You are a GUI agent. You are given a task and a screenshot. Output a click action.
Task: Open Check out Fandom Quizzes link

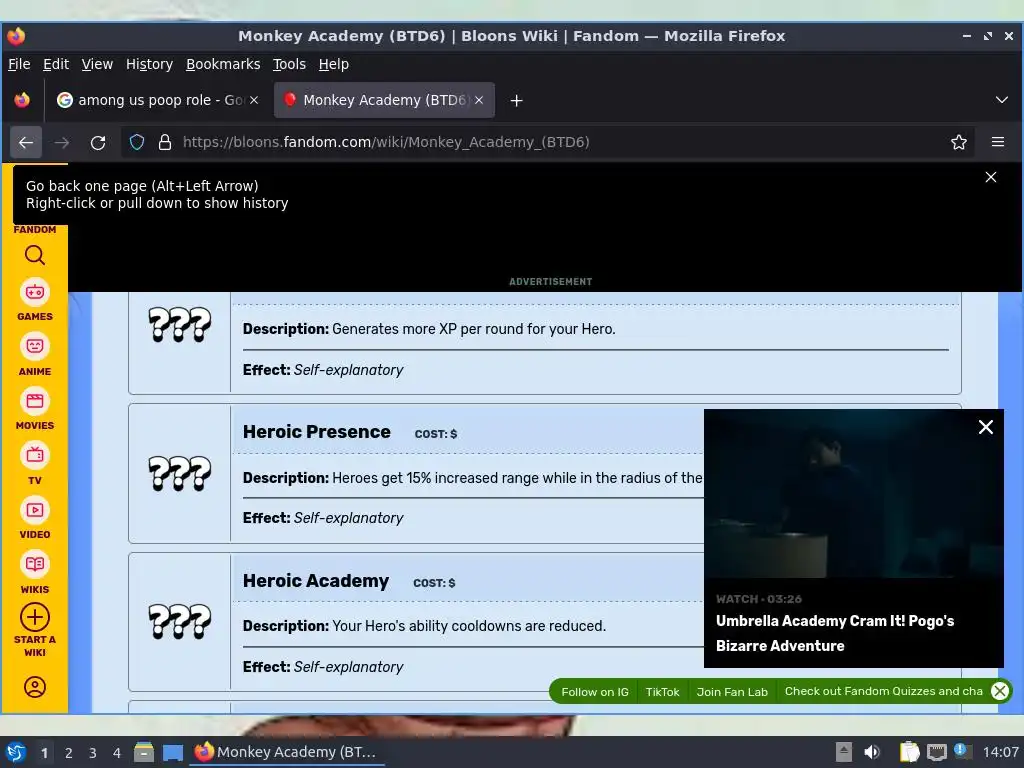(x=884, y=691)
